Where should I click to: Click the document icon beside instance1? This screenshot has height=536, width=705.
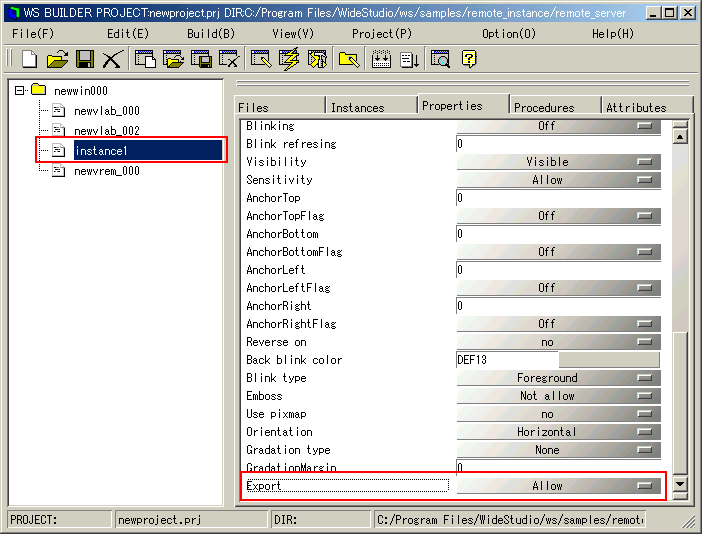58,150
